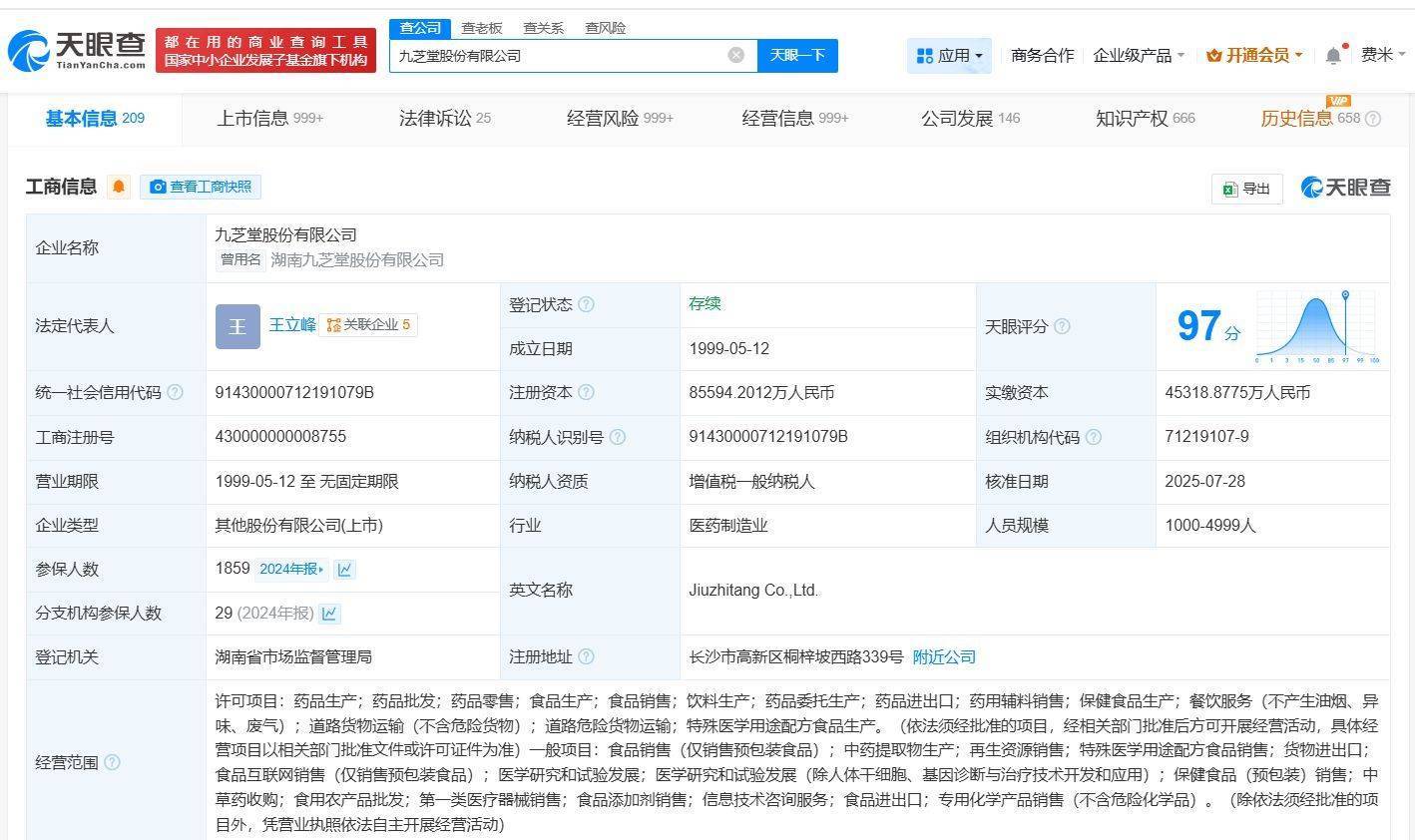Click the registered capital 85594.2012万人民币
Screen dimensions: 1415x840
click(761, 392)
